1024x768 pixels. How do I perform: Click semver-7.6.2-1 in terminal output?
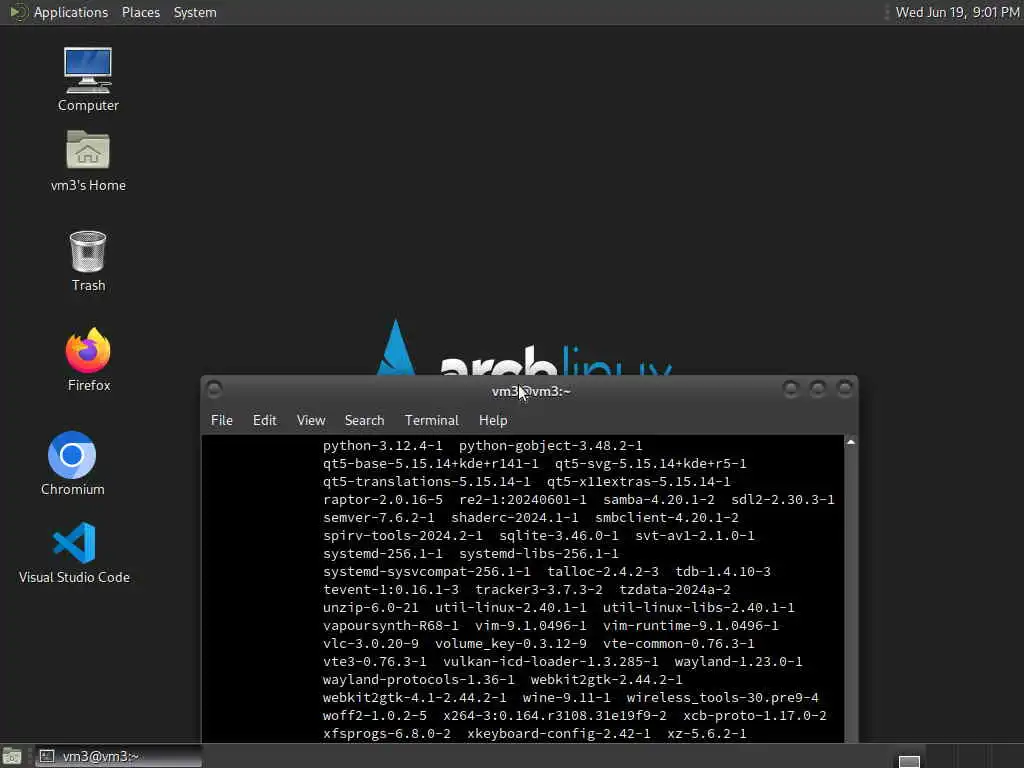coord(379,517)
